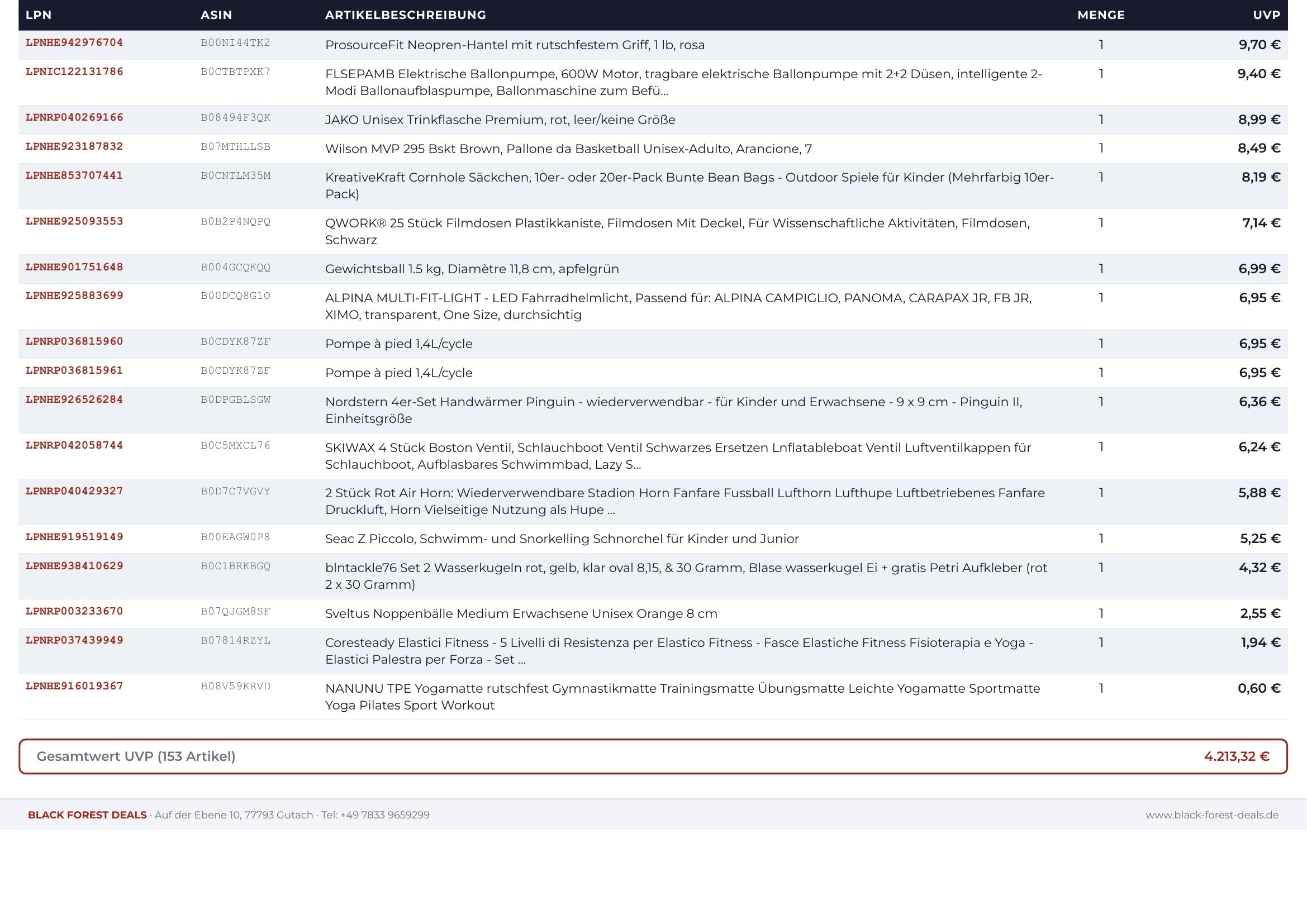Select LPN code LPNRP037439949

[74, 641]
